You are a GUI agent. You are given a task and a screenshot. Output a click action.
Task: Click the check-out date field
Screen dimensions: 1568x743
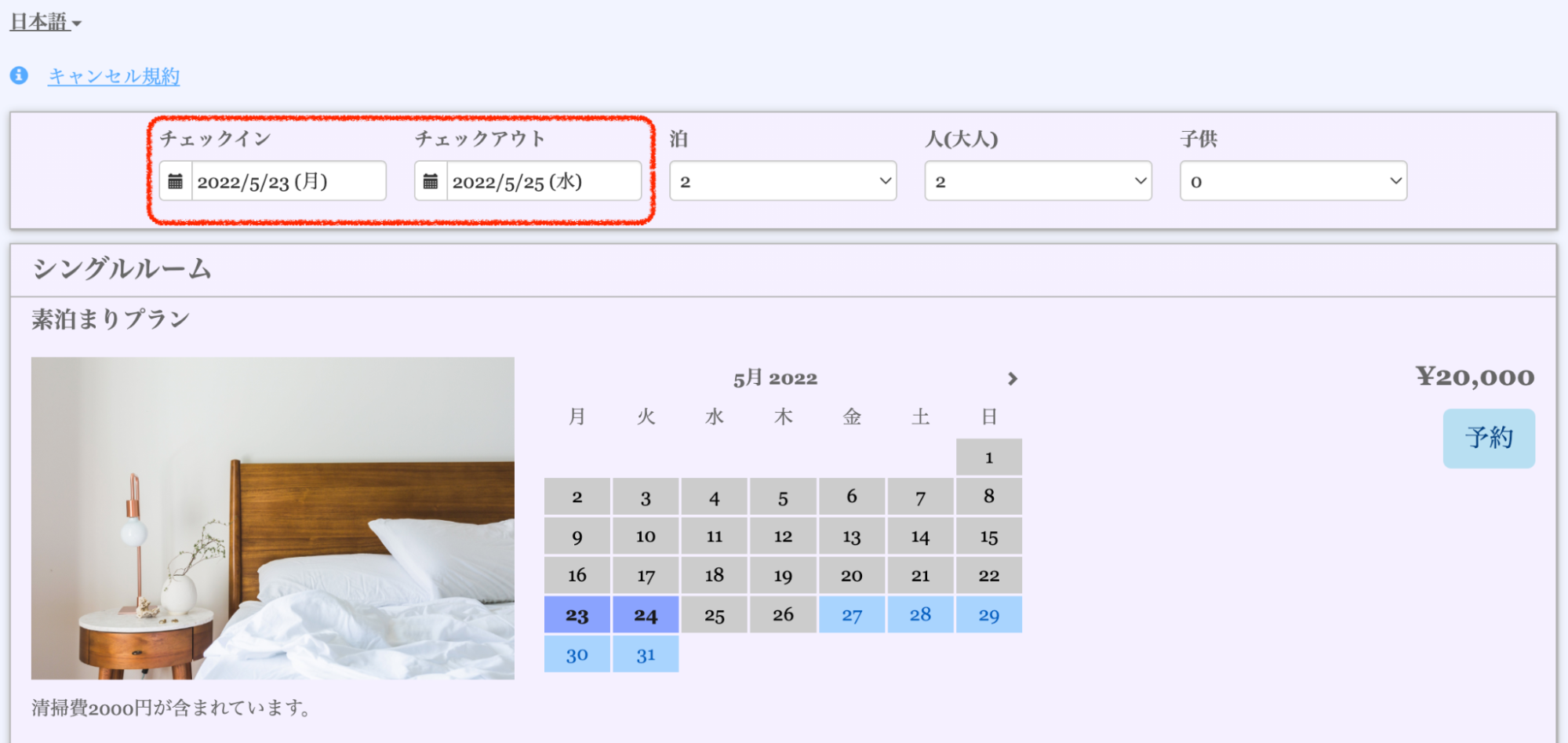tap(543, 181)
